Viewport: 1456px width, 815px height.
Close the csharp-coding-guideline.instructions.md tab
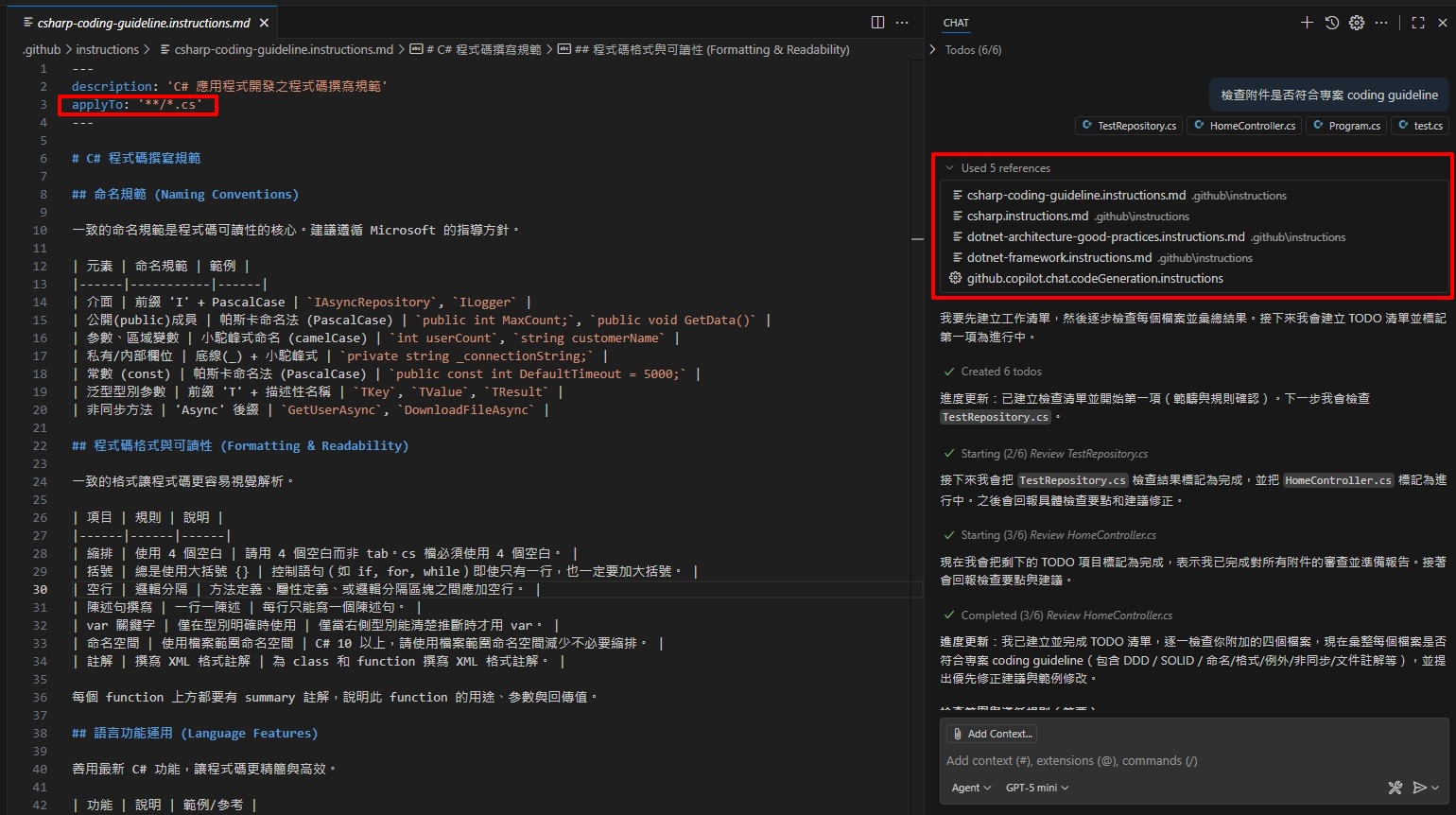tap(264, 23)
